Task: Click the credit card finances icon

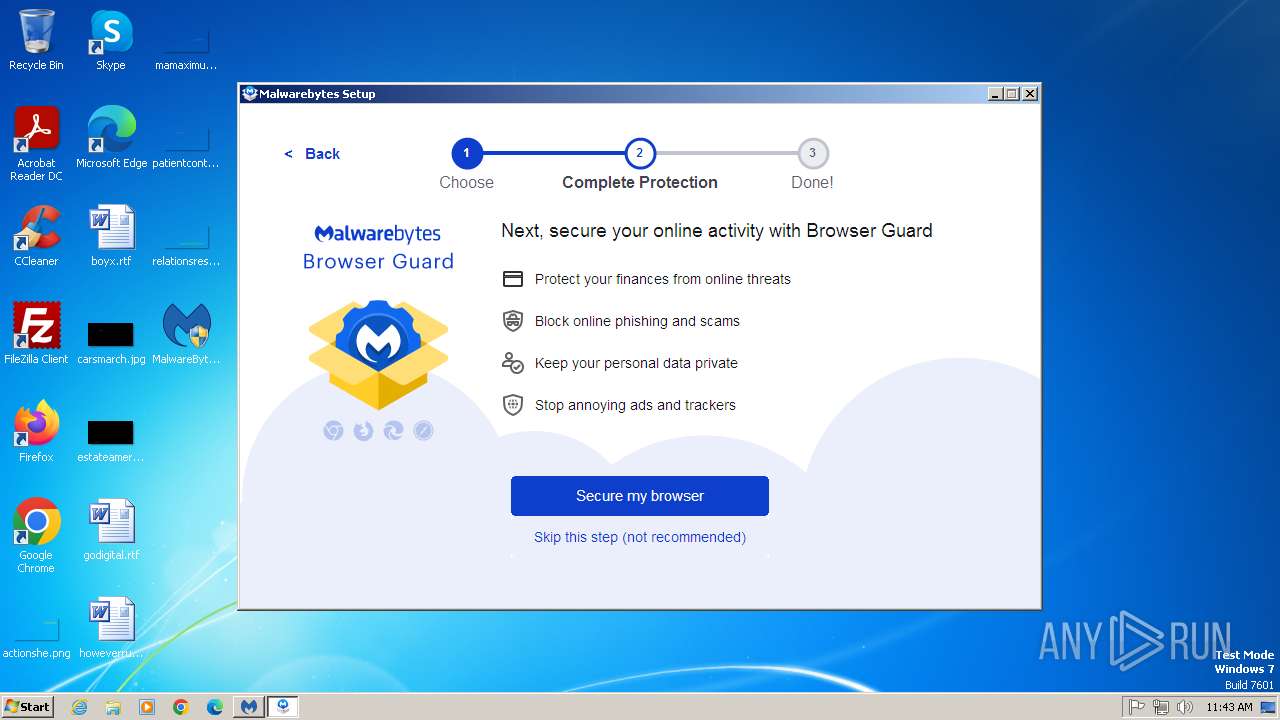Action: coord(513,279)
